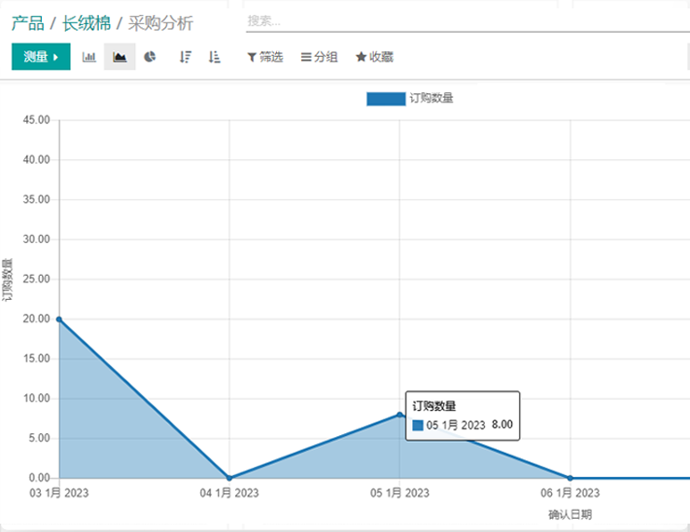The height and width of the screenshot is (532, 690).
Task: Switch to bar chart view
Action: (x=89, y=57)
